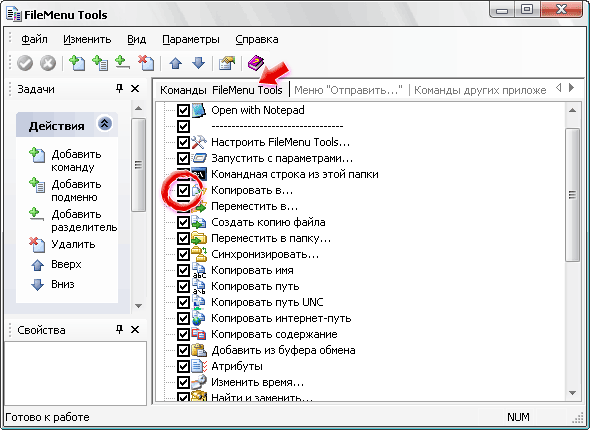
Task: Open the Справка menu
Action: pyautogui.click(x=257, y=39)
